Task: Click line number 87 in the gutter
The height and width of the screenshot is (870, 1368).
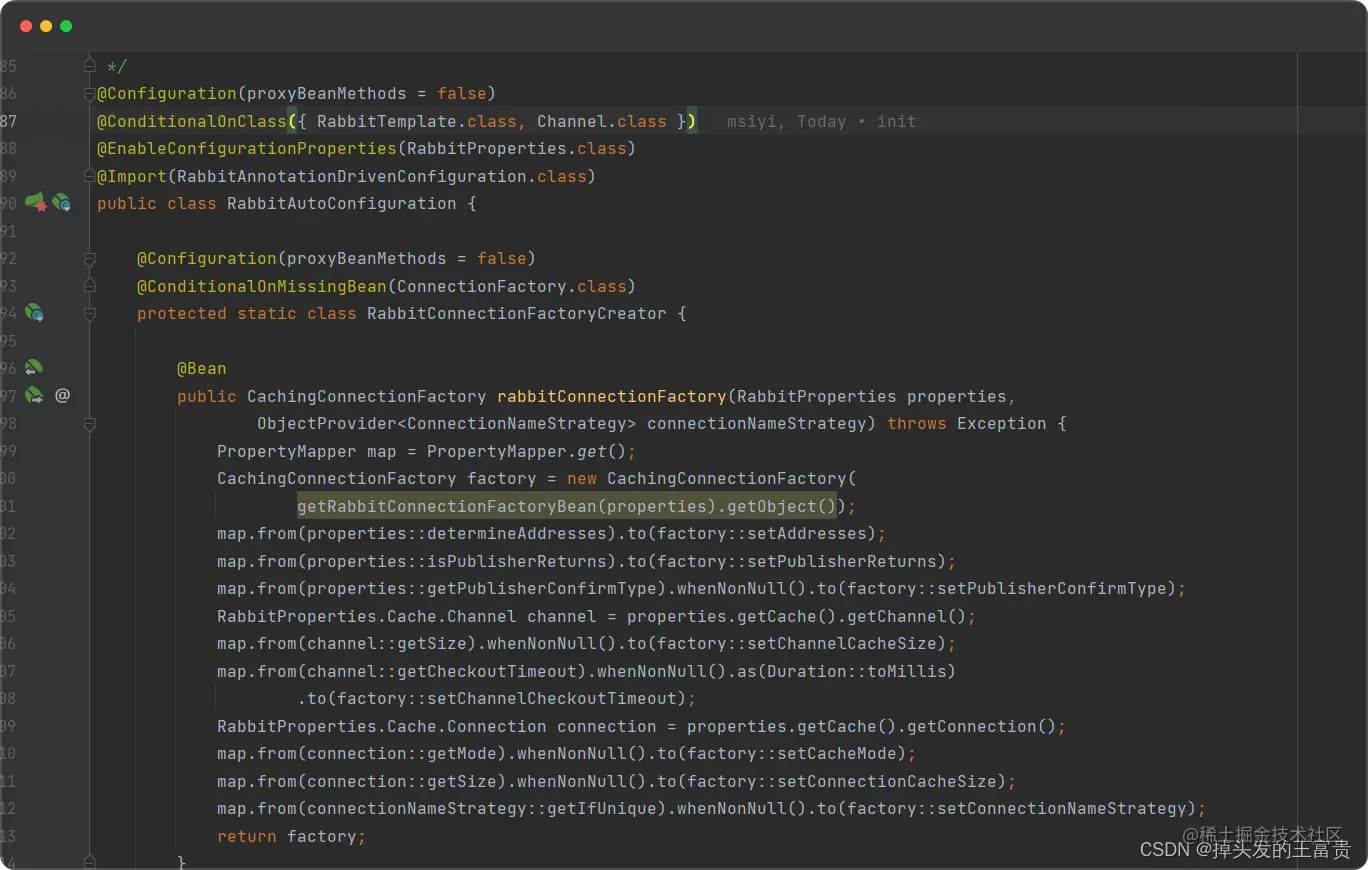Action: [8, 121]
